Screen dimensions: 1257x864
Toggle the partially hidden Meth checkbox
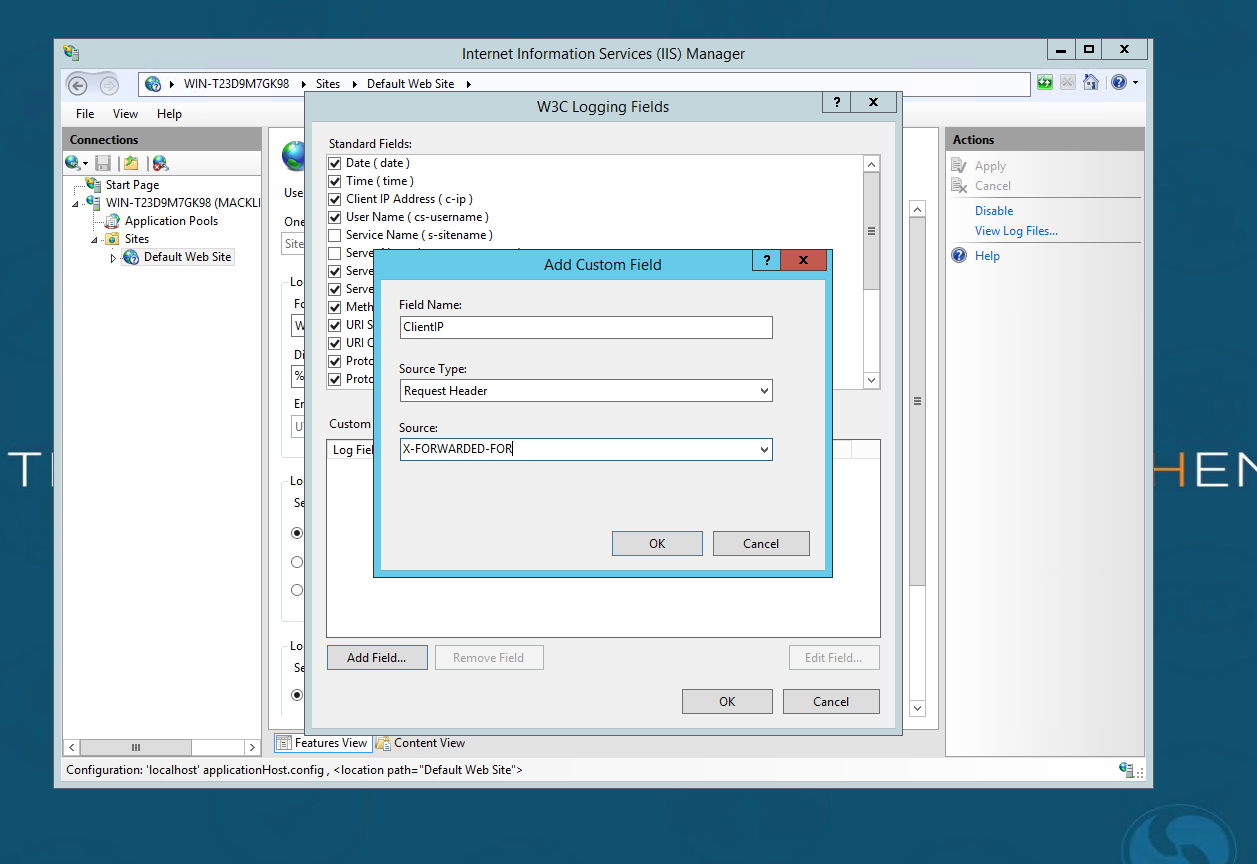[335, 307]
